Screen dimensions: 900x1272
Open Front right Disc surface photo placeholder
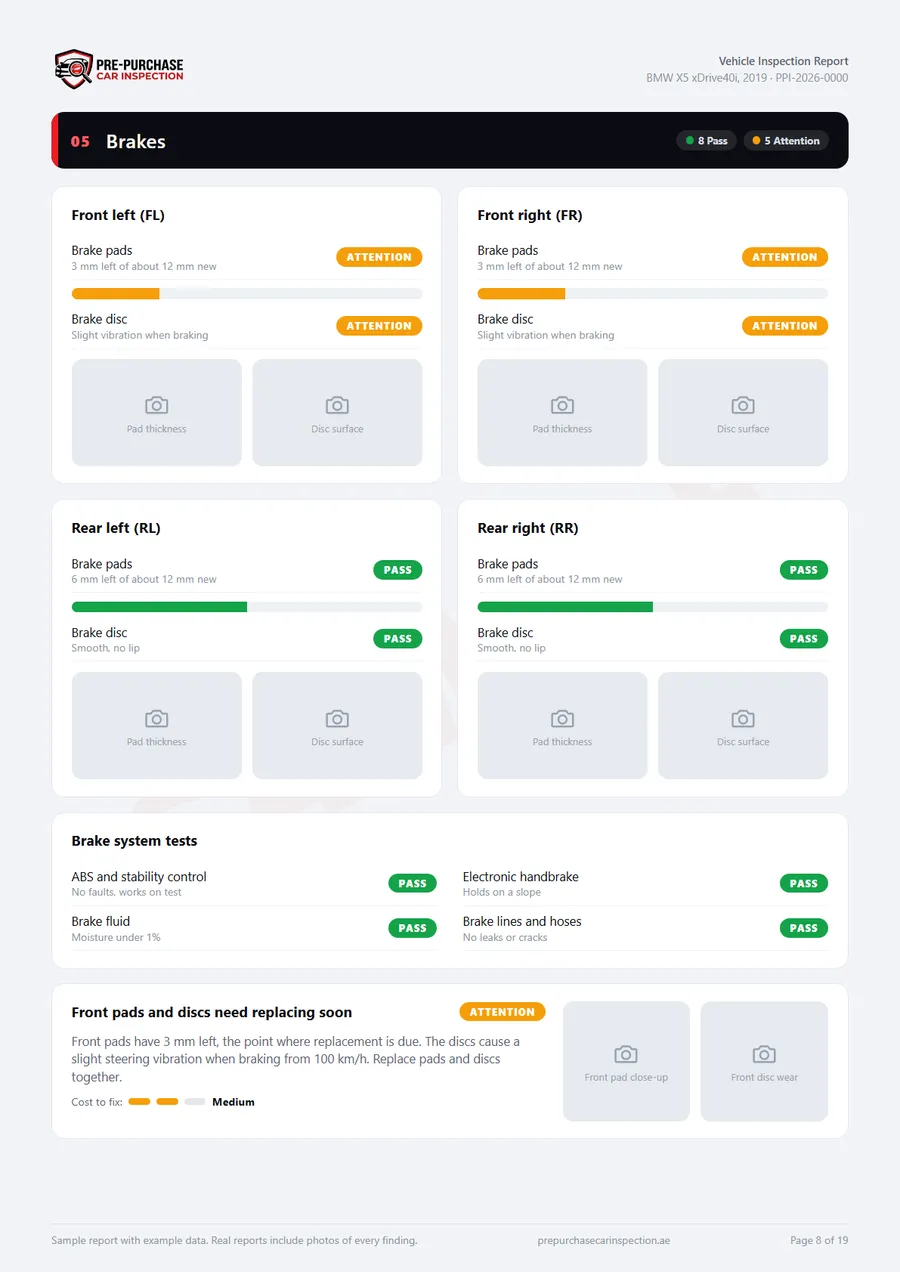click(x=743, y=413)
